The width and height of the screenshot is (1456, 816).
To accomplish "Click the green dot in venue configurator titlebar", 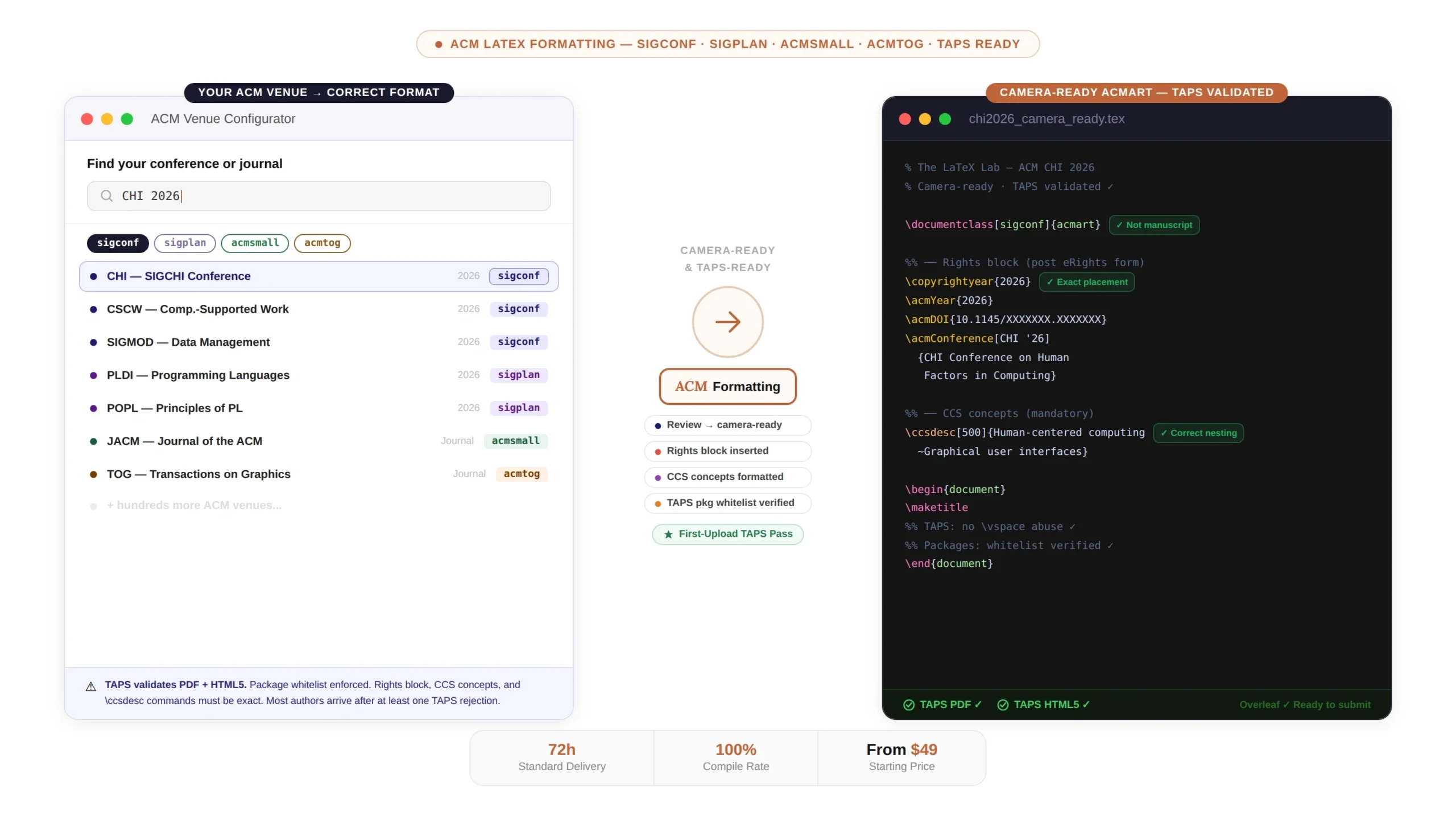I will (x=127, y=119).
